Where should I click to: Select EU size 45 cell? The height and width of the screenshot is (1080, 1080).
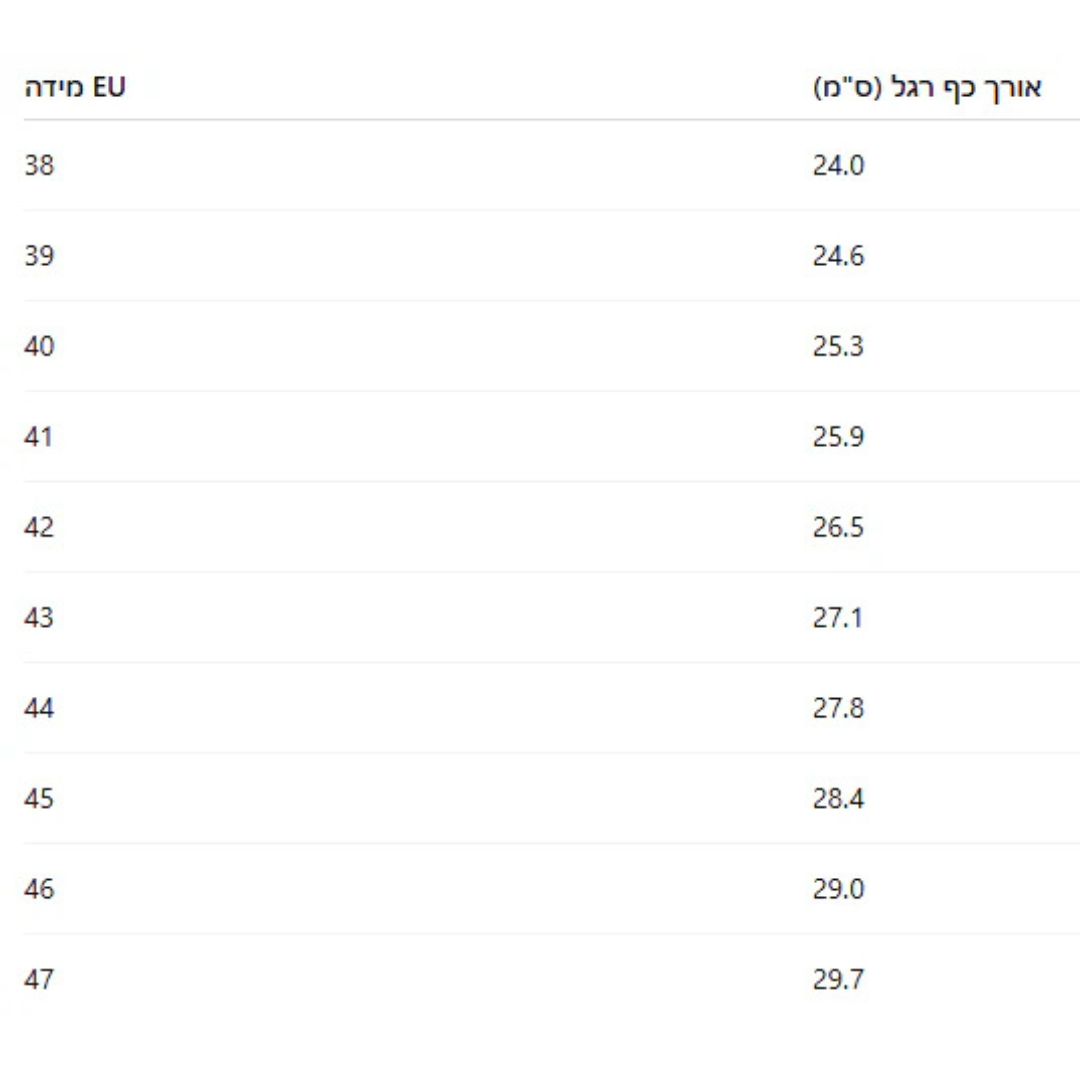click(x=39, y=799)
